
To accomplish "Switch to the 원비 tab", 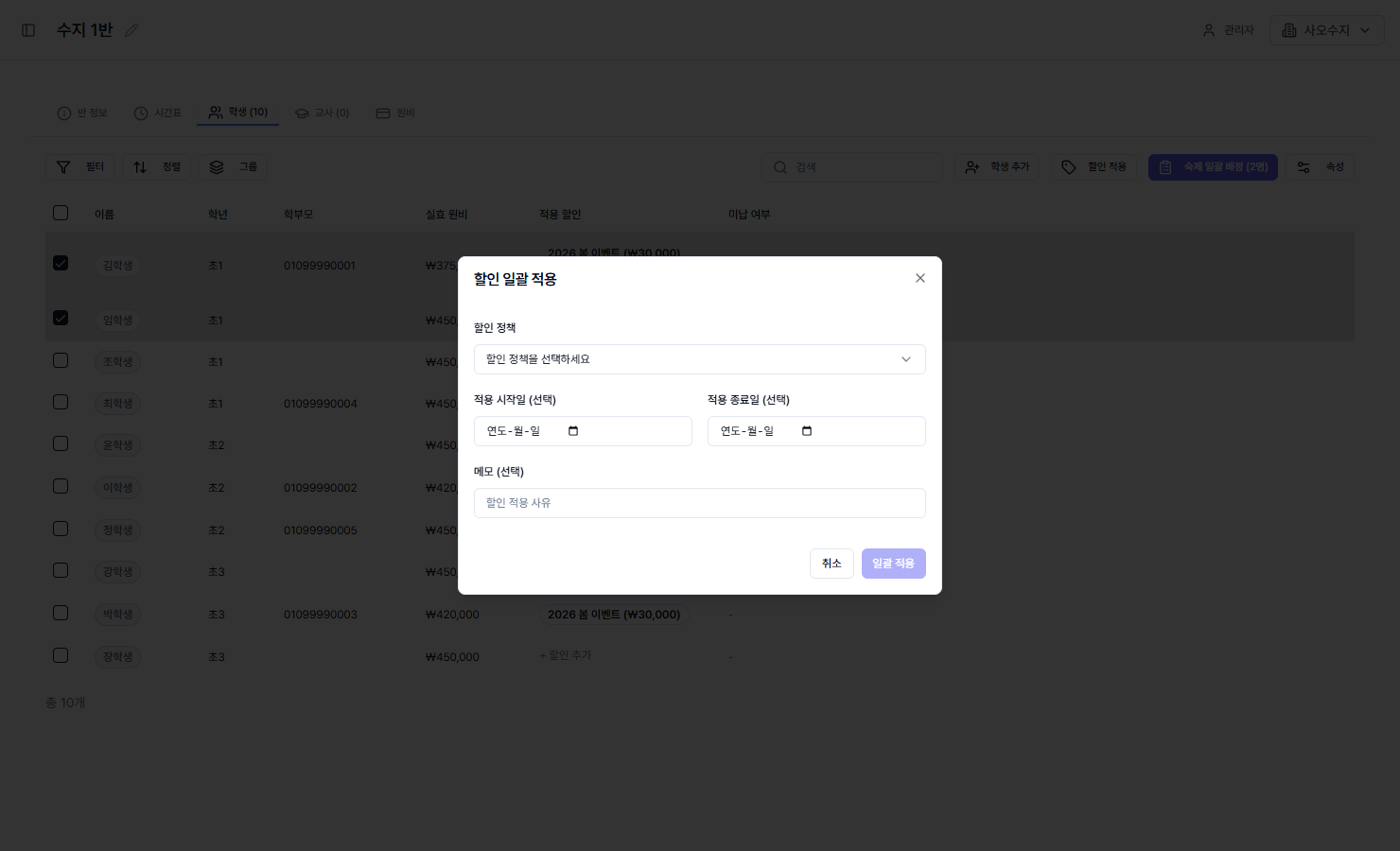I will coord(395,113).
